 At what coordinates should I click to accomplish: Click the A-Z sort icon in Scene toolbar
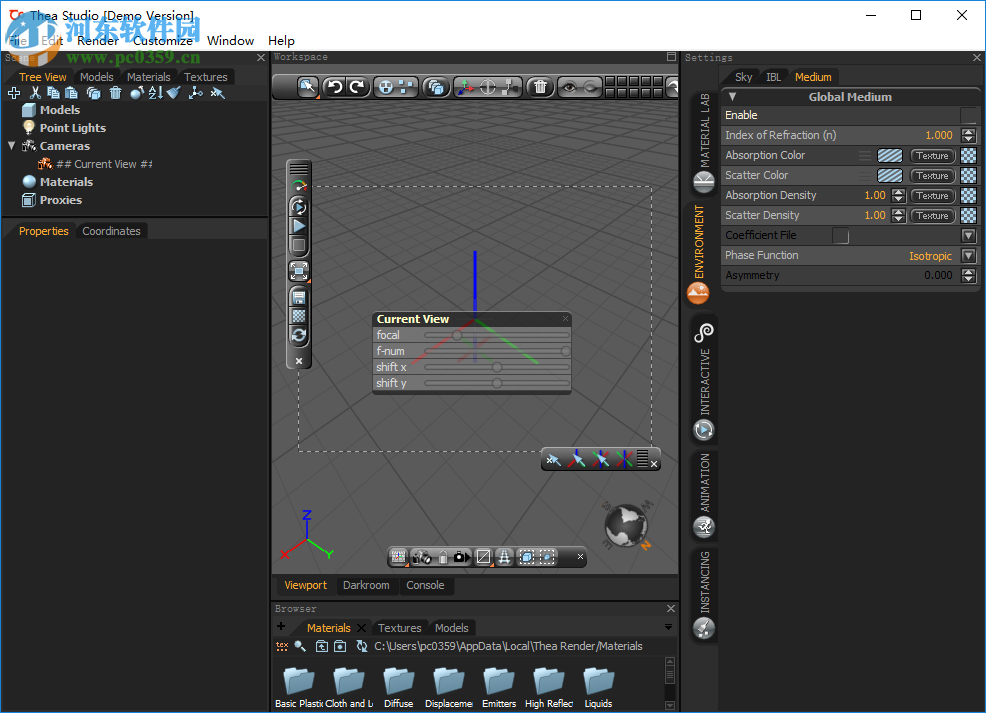pyautogui.click(x=156, y=93)
